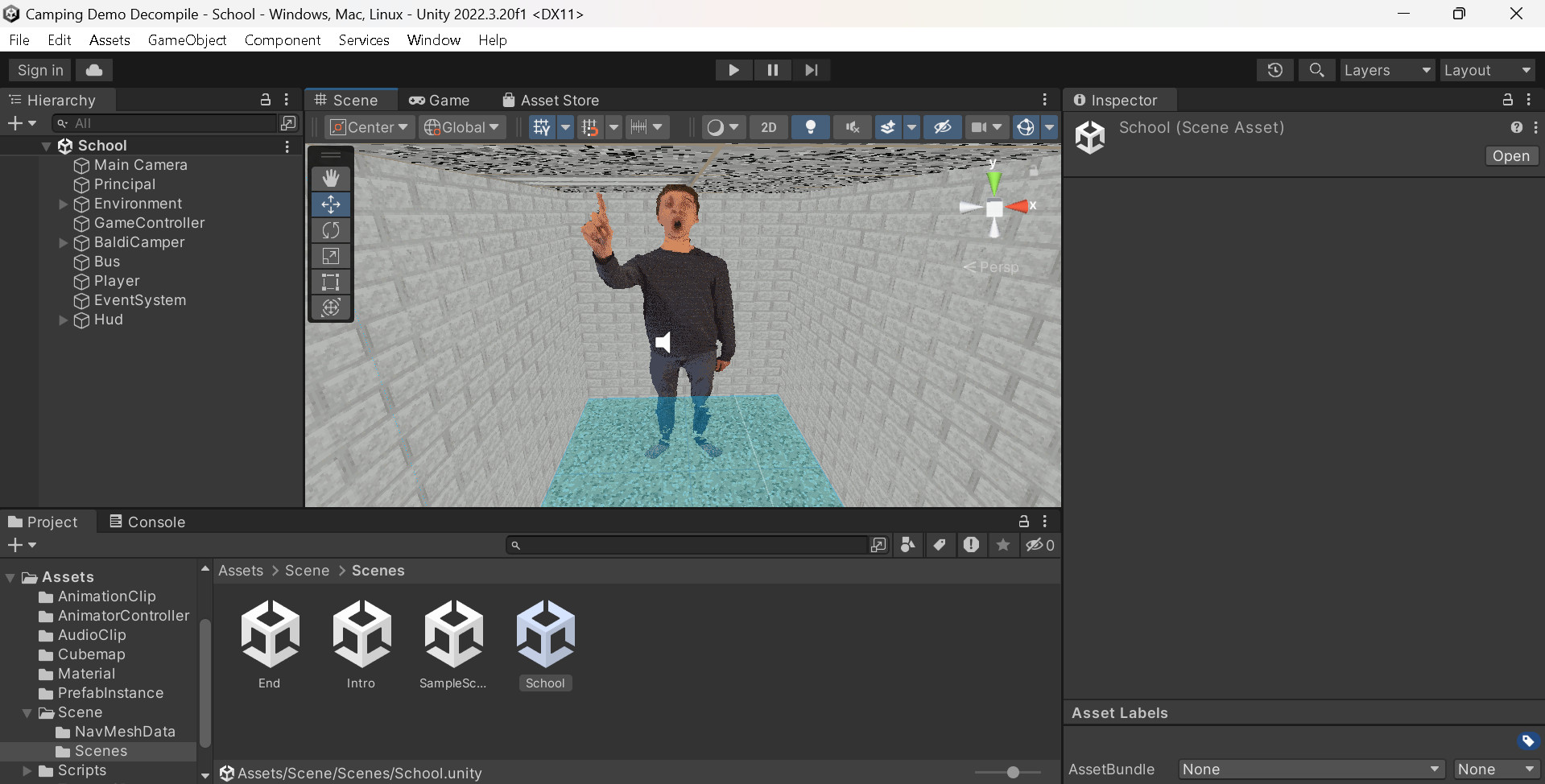Image resolution: width=1545 pixels, height=784 pixels.
Task: Click the Unity cloud icon next to Sign in
Action: [x=93, y=70]
